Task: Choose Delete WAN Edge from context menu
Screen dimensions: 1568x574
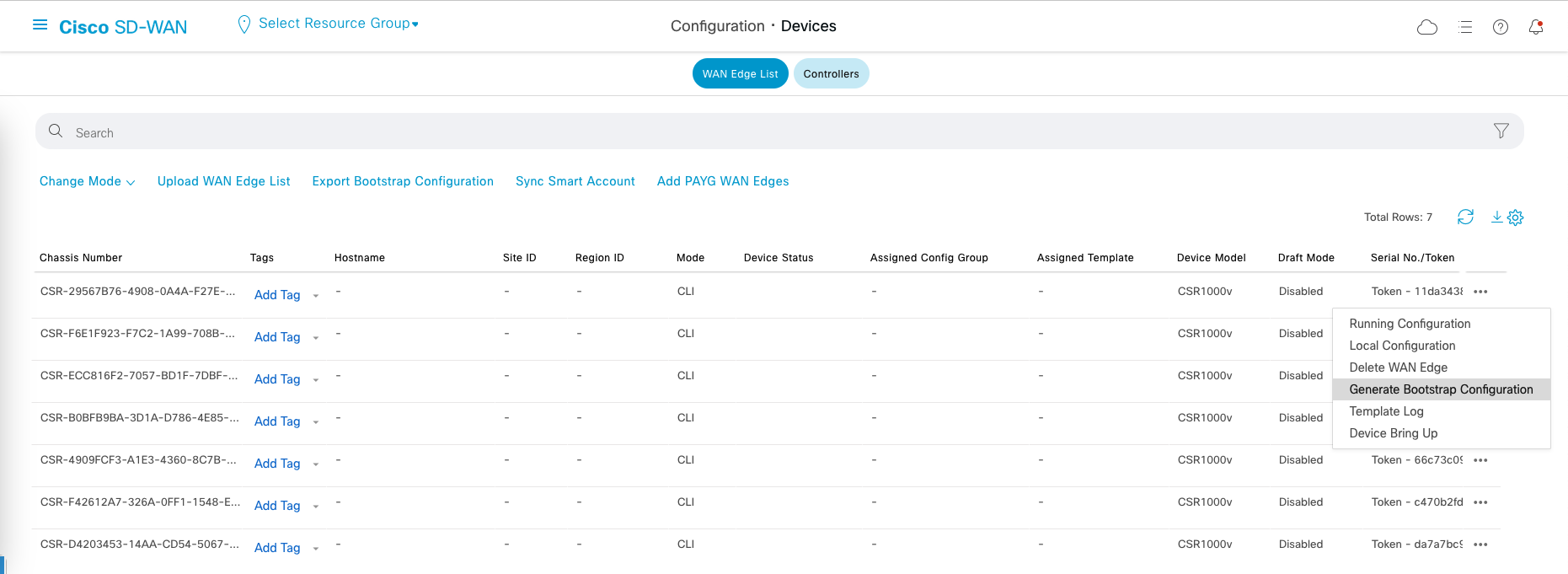Action: (x=1398, y=367)
